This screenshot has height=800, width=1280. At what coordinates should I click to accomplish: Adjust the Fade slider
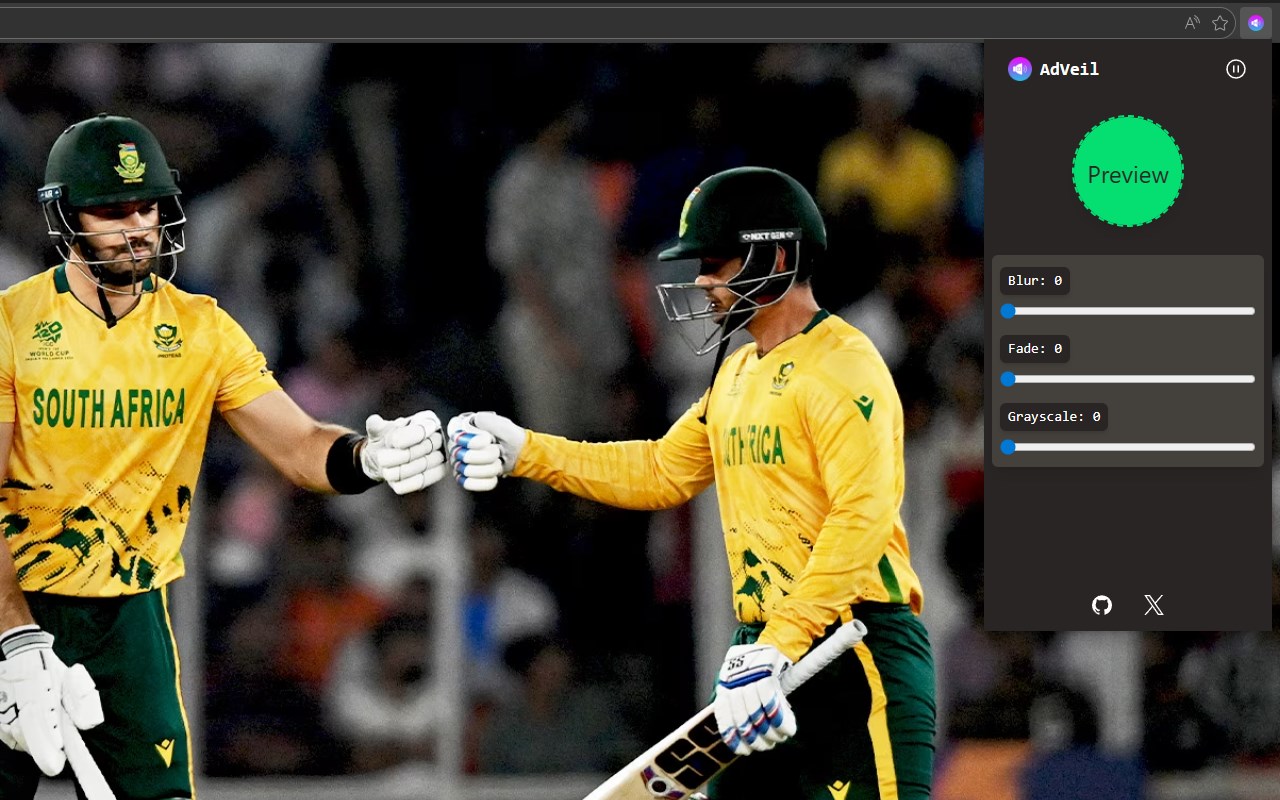pos(1128,379)
